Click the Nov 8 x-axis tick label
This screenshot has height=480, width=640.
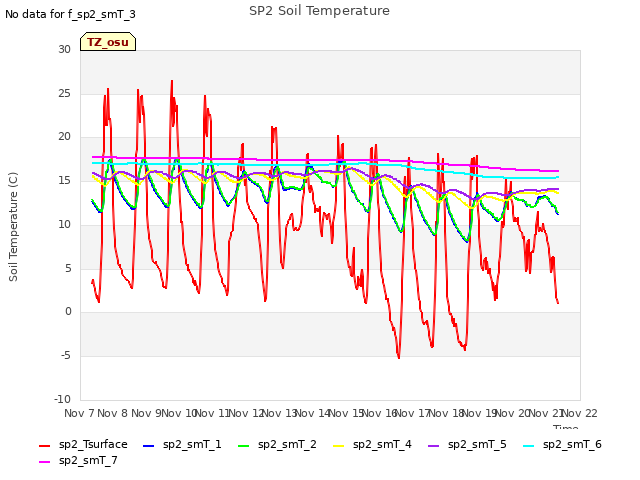[x=112, y=413]
